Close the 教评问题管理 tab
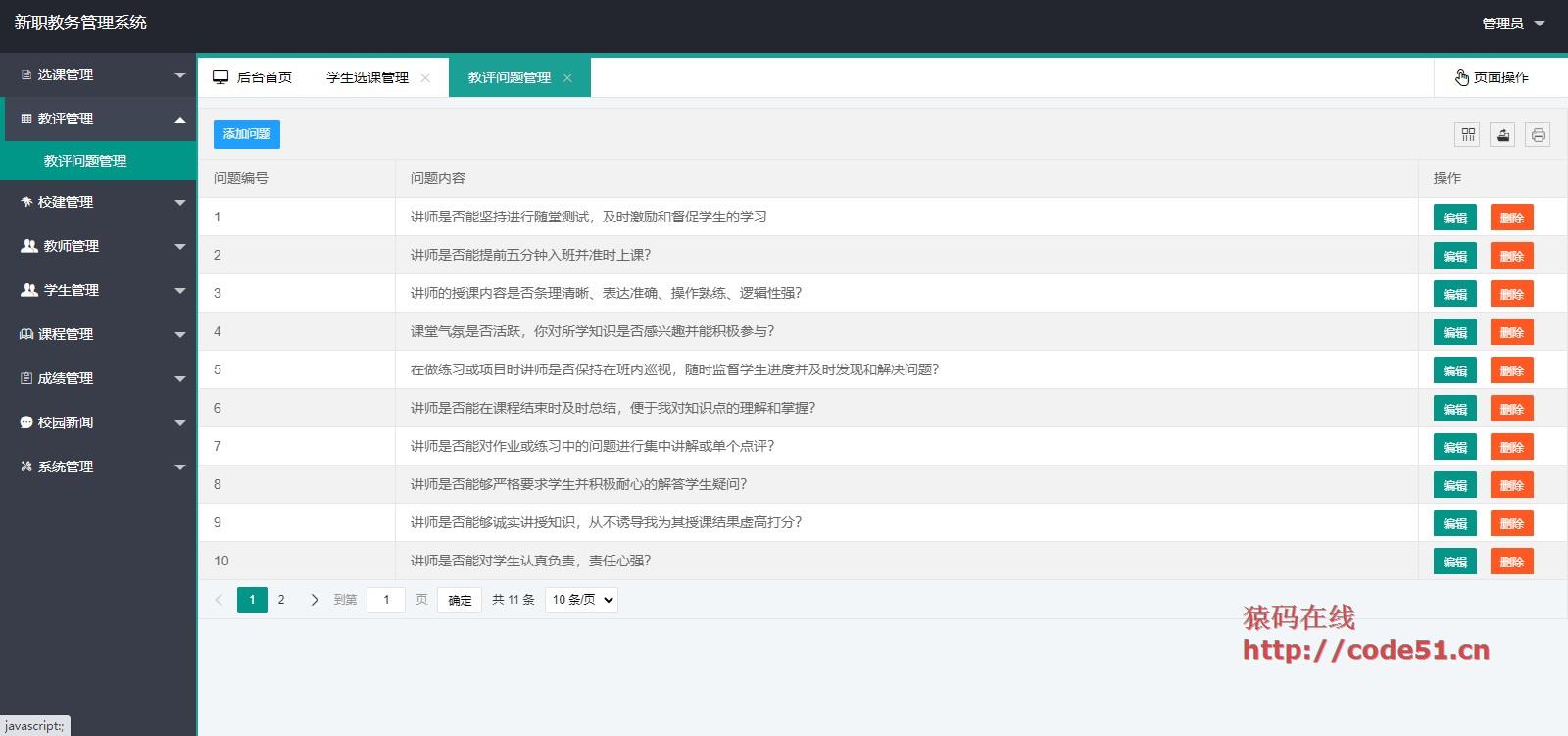 click(x=567, y=78)
